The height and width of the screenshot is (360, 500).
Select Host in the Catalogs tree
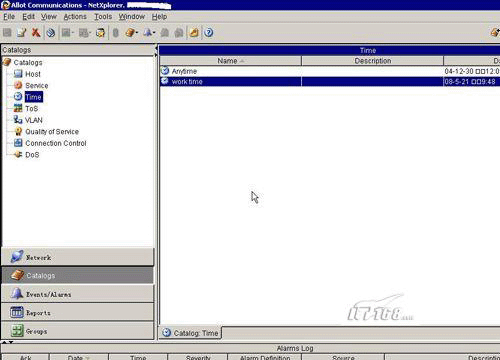(x=33, y=74)
